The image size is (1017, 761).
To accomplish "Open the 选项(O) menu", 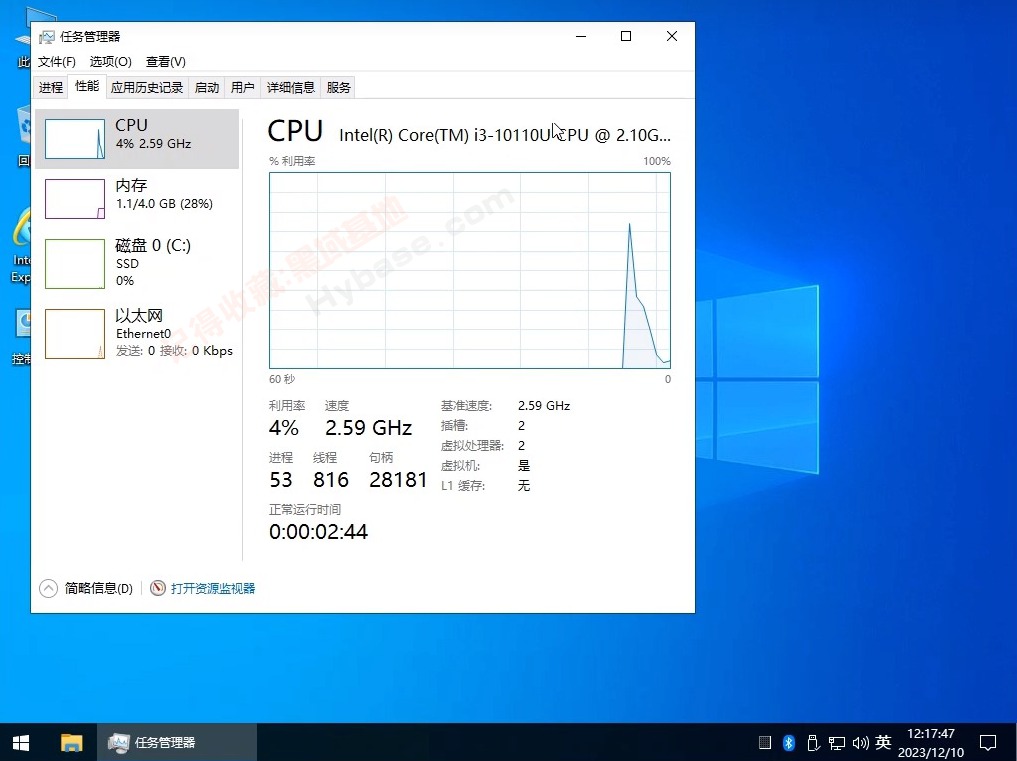I will (x=110, y=62).
